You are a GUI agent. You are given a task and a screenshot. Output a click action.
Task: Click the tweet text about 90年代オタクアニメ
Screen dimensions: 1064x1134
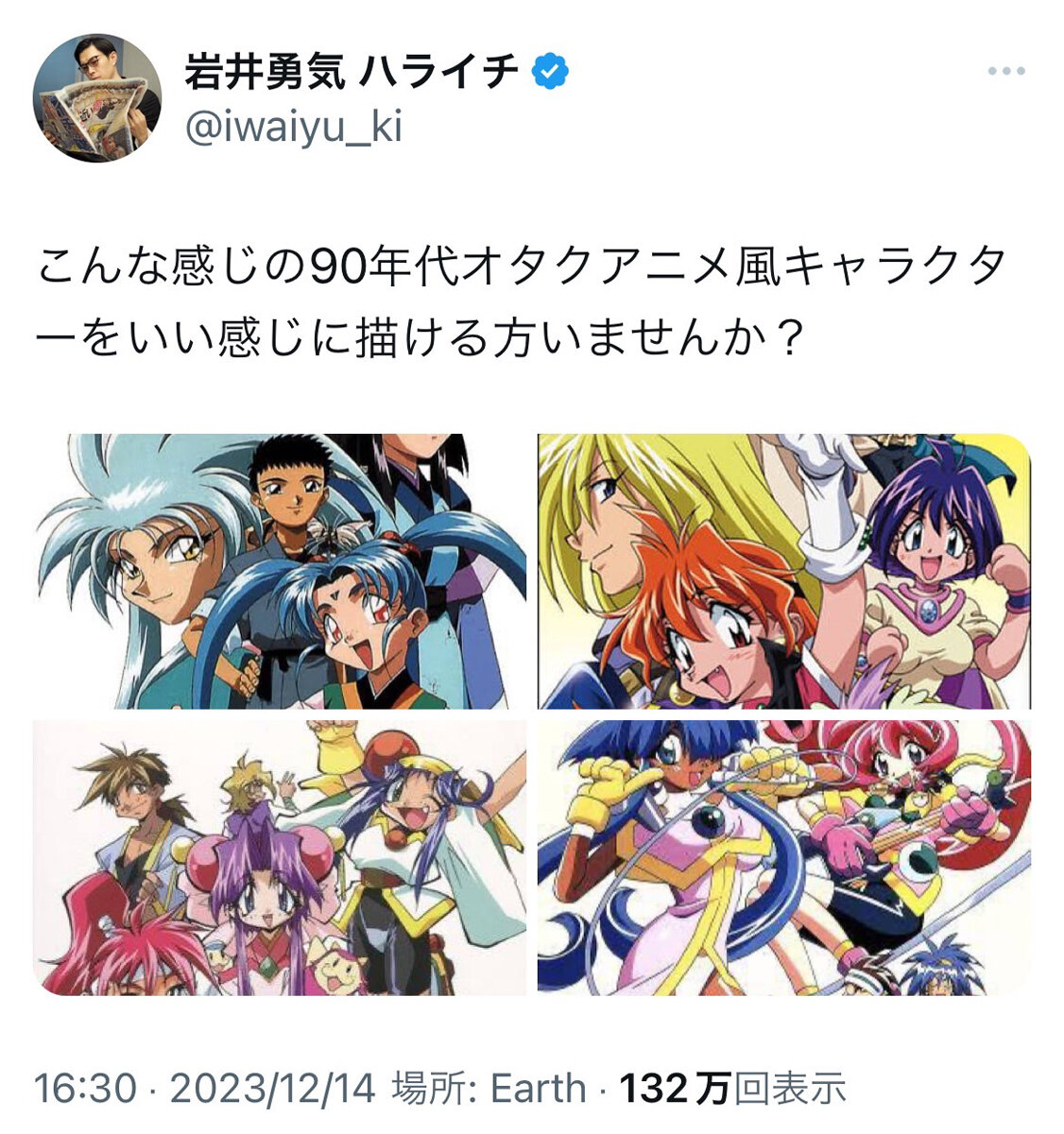(522, 302)
